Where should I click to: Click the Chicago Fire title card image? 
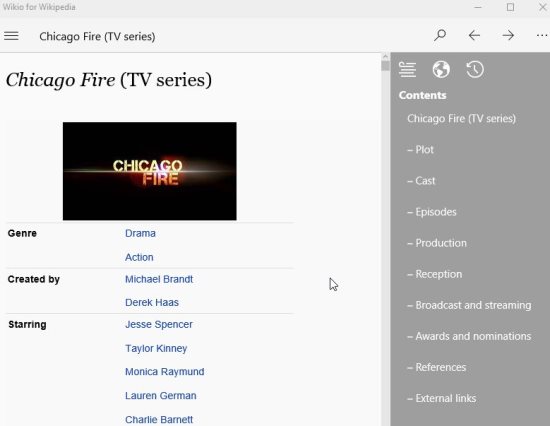coord(149,171)
